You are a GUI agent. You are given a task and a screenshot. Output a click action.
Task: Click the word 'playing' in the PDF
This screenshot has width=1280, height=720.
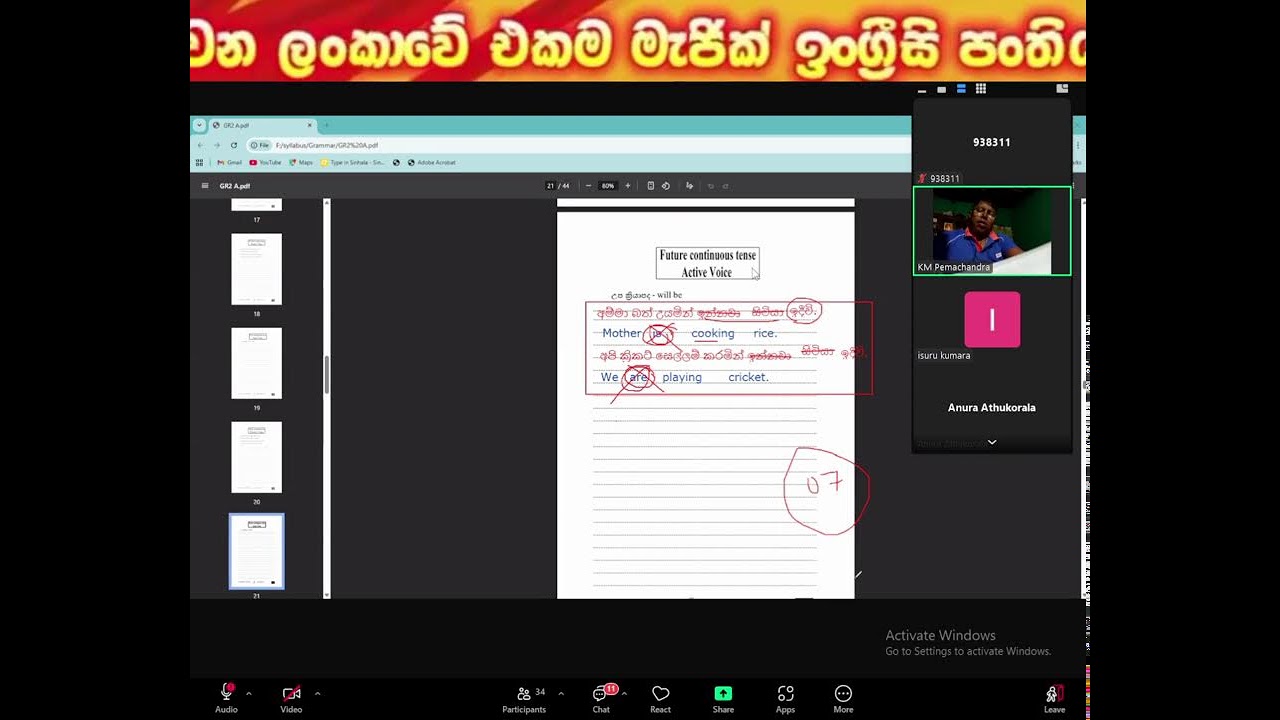coord(682,378)
